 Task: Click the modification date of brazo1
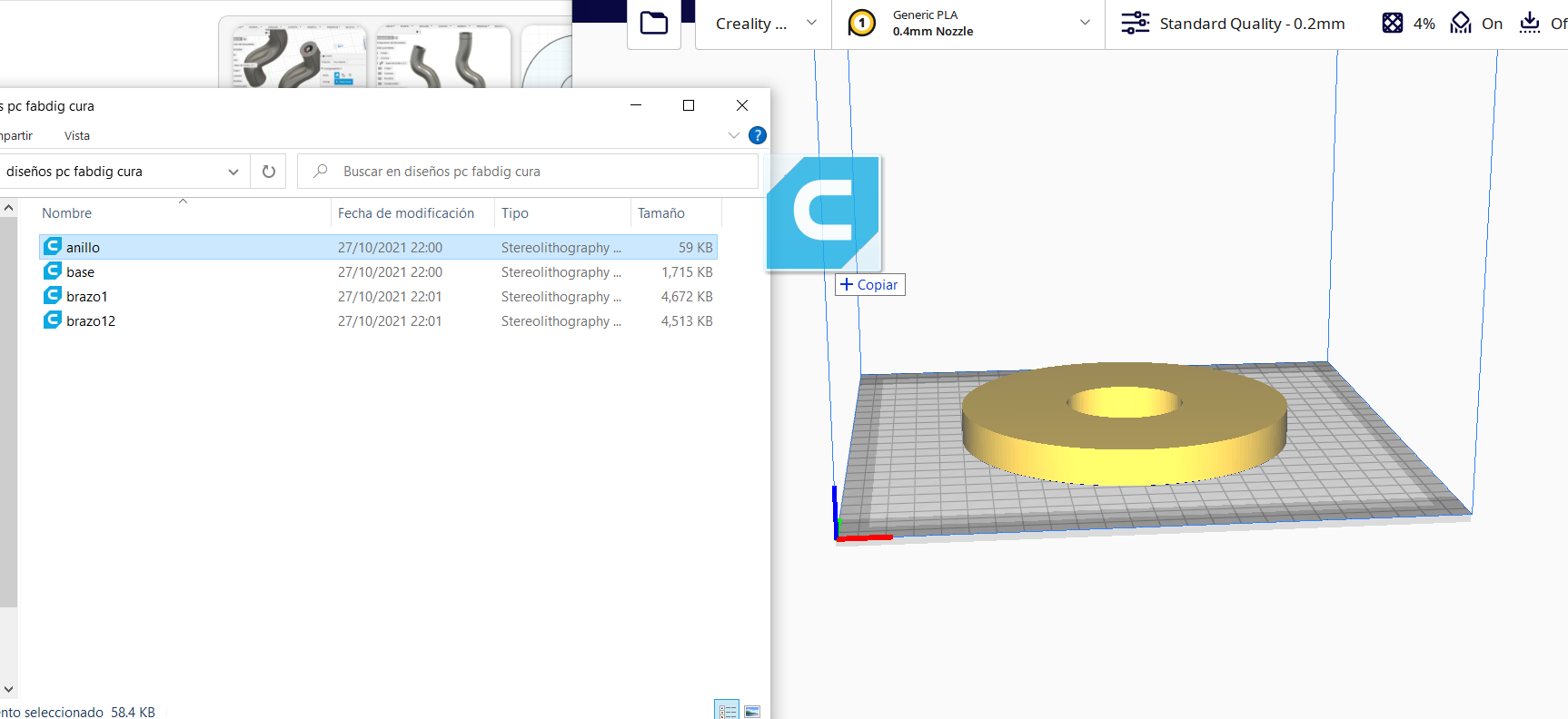[x=390, y=296]
